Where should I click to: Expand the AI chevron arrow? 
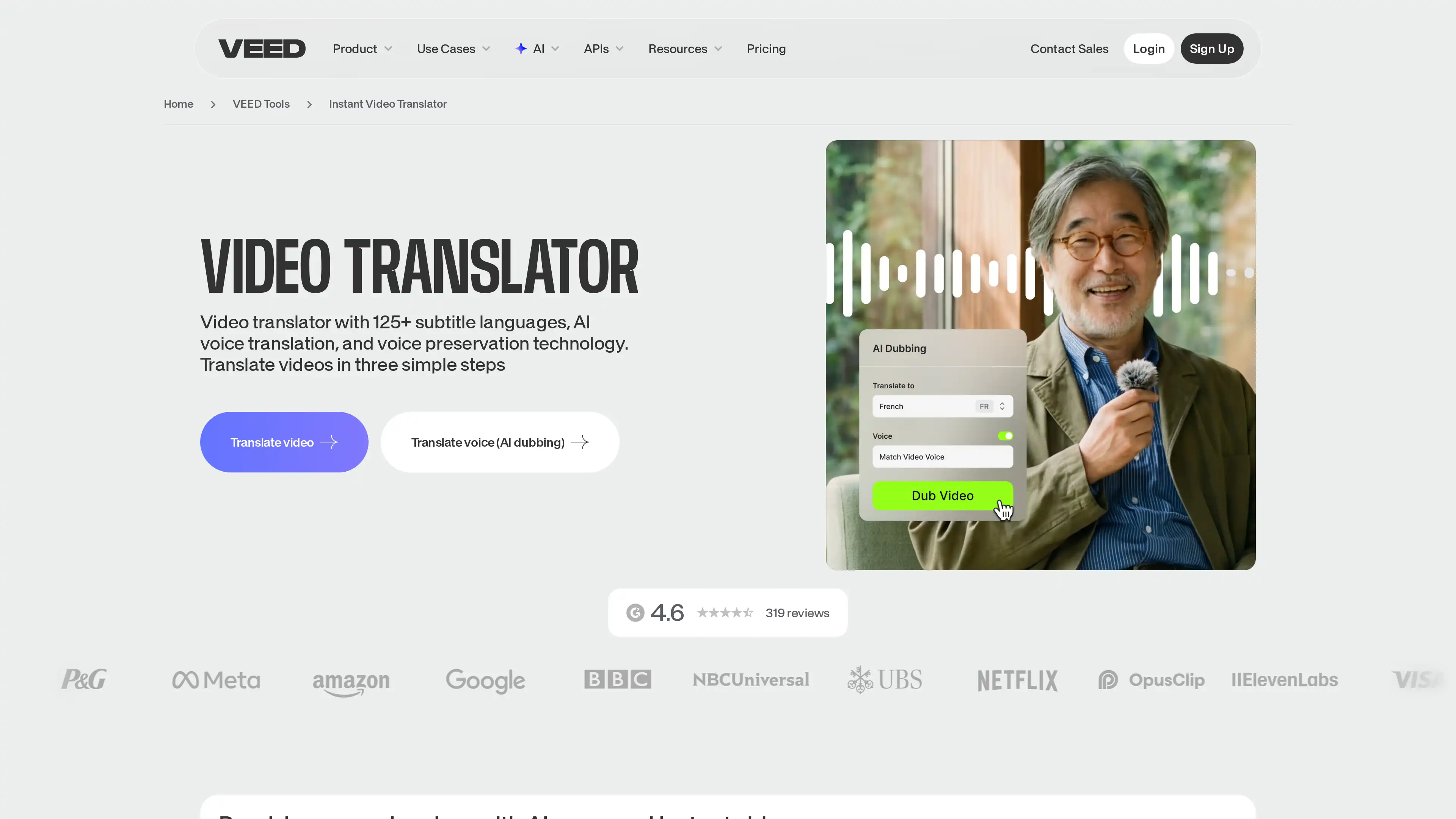(x=555, y=49)
